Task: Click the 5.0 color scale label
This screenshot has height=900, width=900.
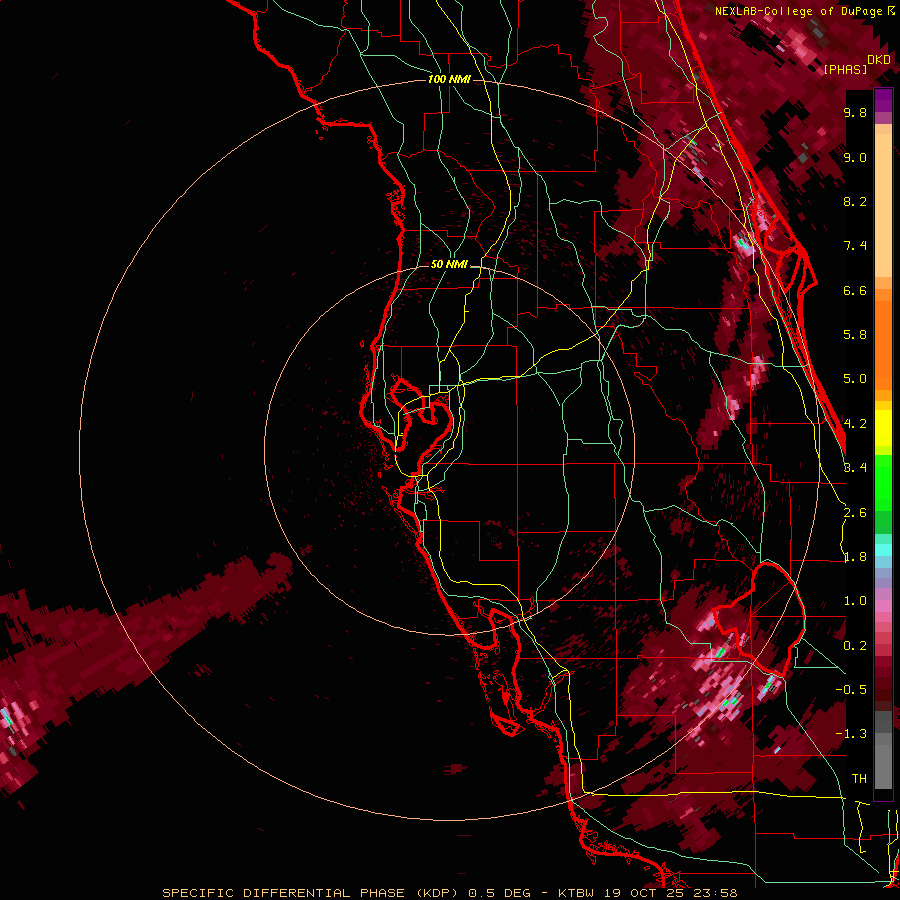Action: pyautogui.click(x=855, y=379)
